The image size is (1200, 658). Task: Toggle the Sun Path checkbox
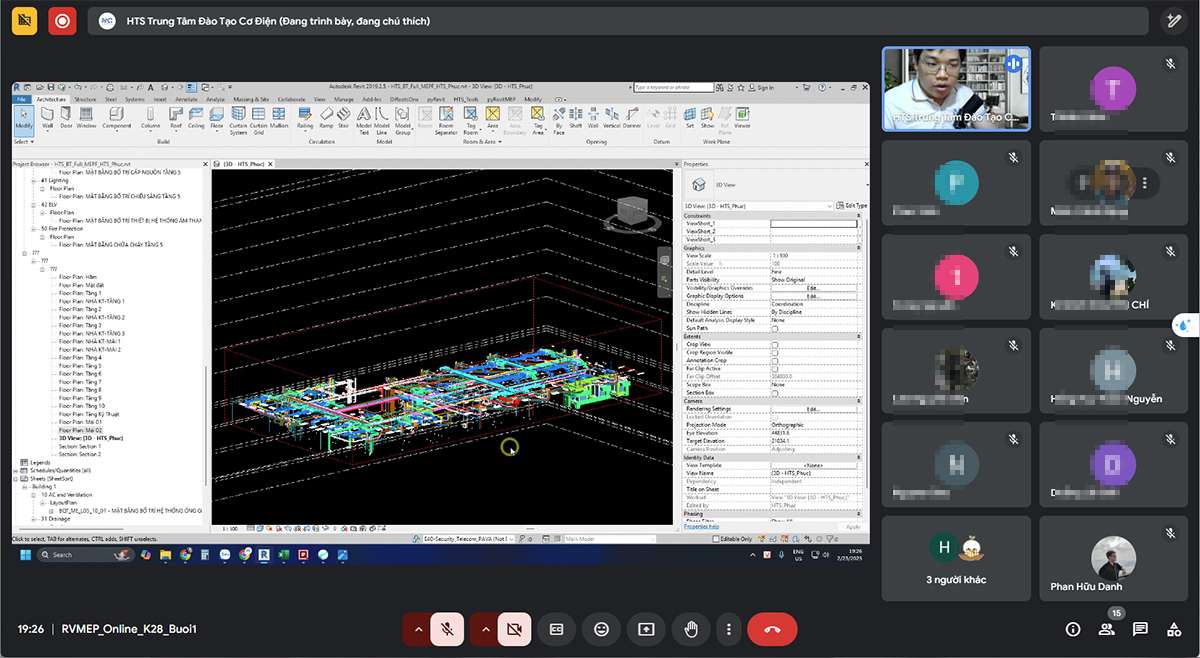click(x=775, y=328)
